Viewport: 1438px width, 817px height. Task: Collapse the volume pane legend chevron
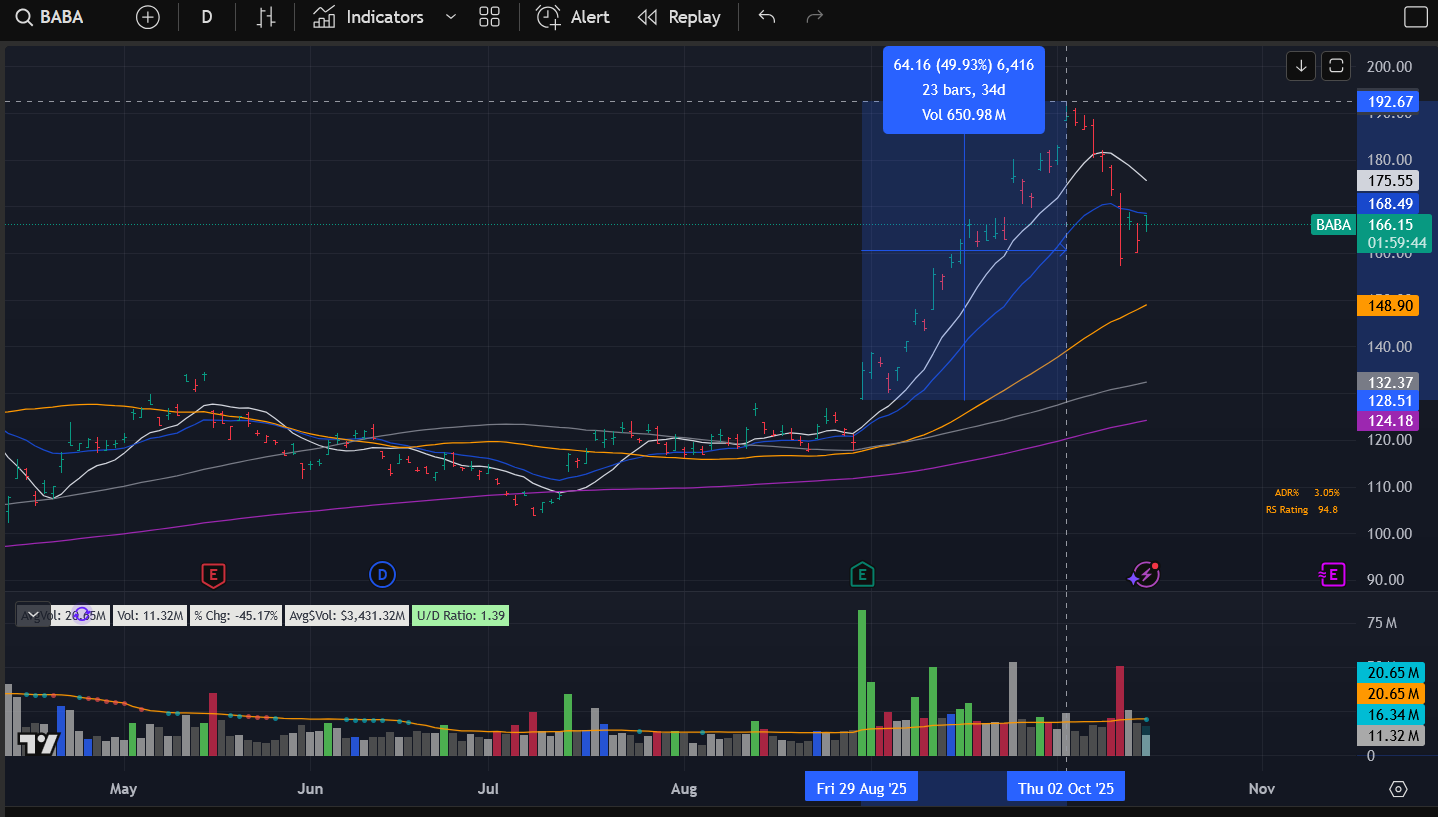coord(32,615)
